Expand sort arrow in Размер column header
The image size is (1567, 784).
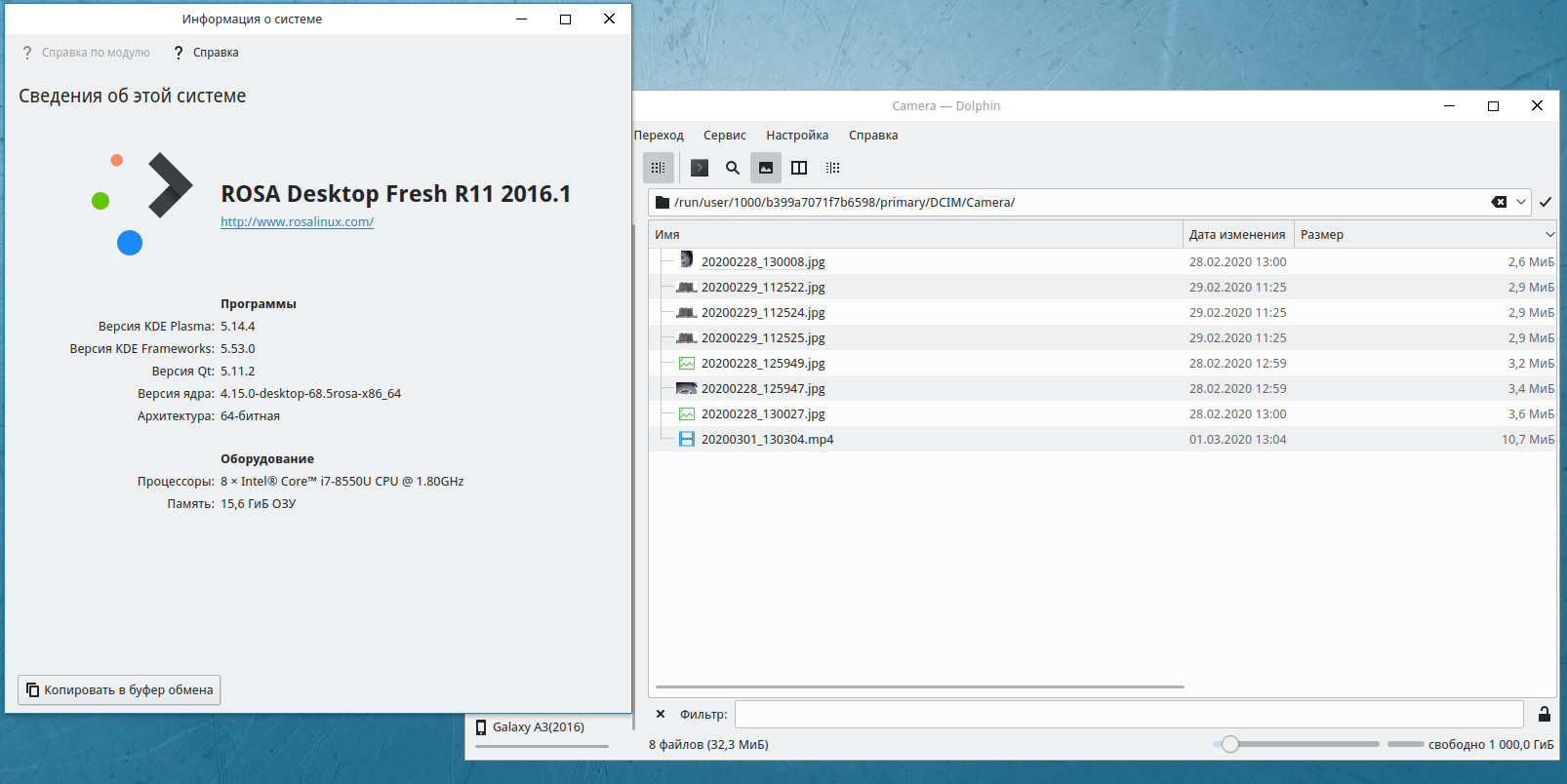pos(1549,235)
